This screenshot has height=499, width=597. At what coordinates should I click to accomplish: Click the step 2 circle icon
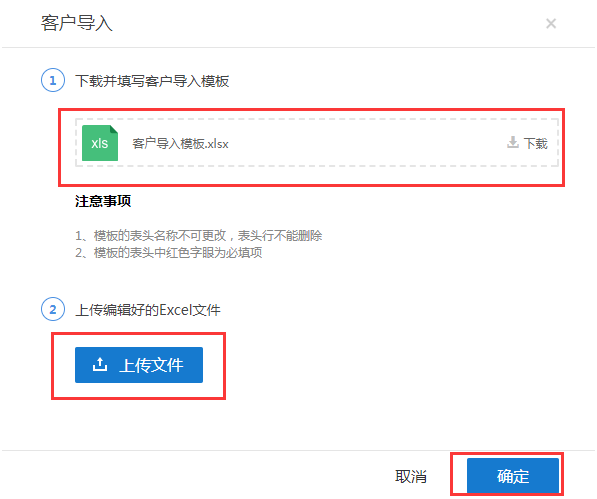pos(53,309)
